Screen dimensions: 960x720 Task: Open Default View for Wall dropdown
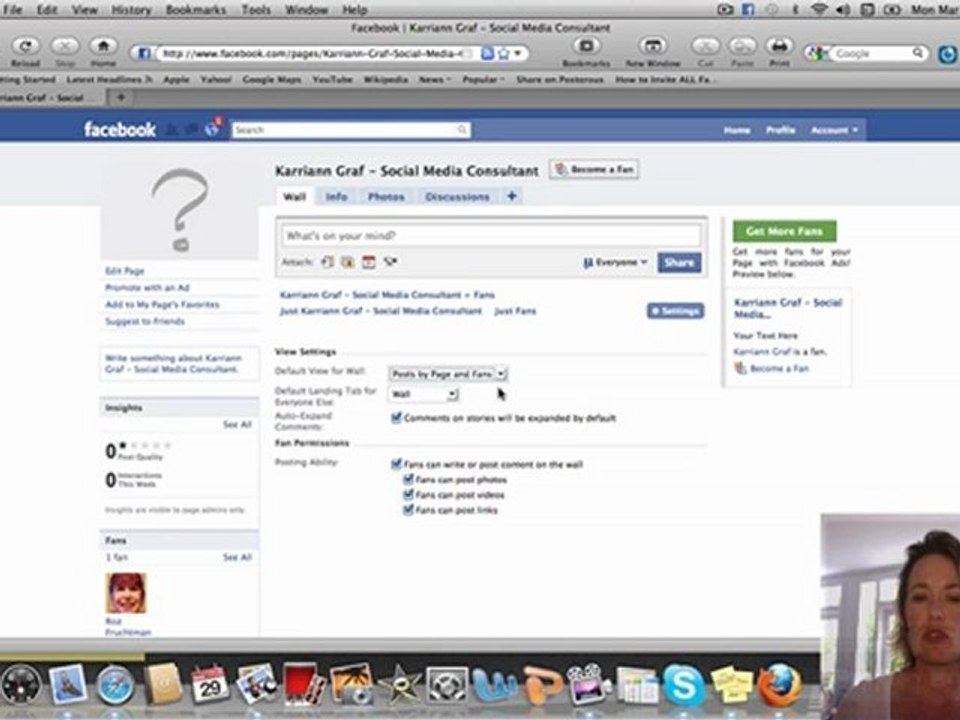tap(448, 373)
